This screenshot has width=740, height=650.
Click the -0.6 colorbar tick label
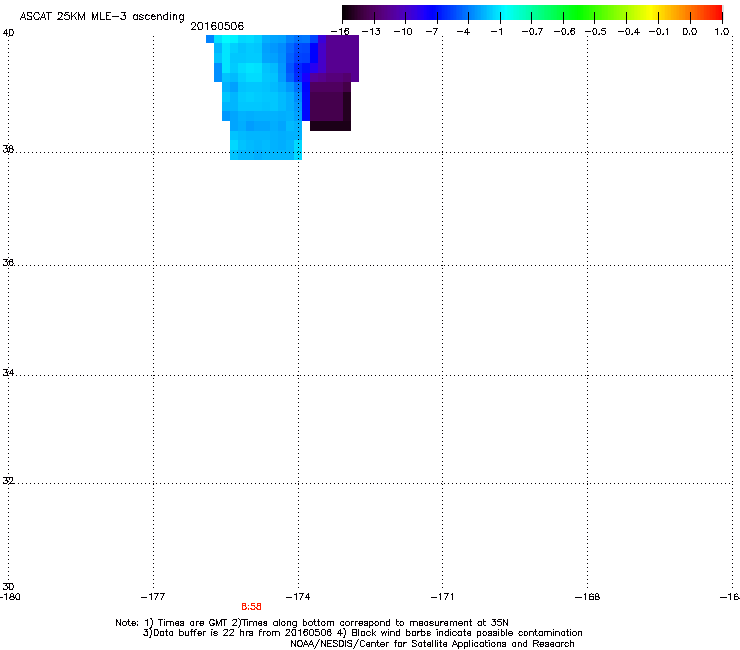(564, 32)
